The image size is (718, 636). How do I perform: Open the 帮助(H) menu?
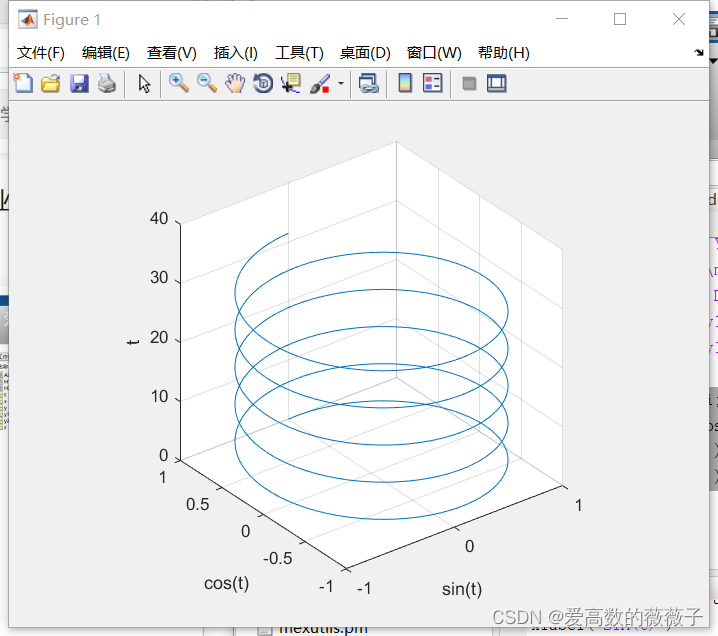[x=504, y=53]
